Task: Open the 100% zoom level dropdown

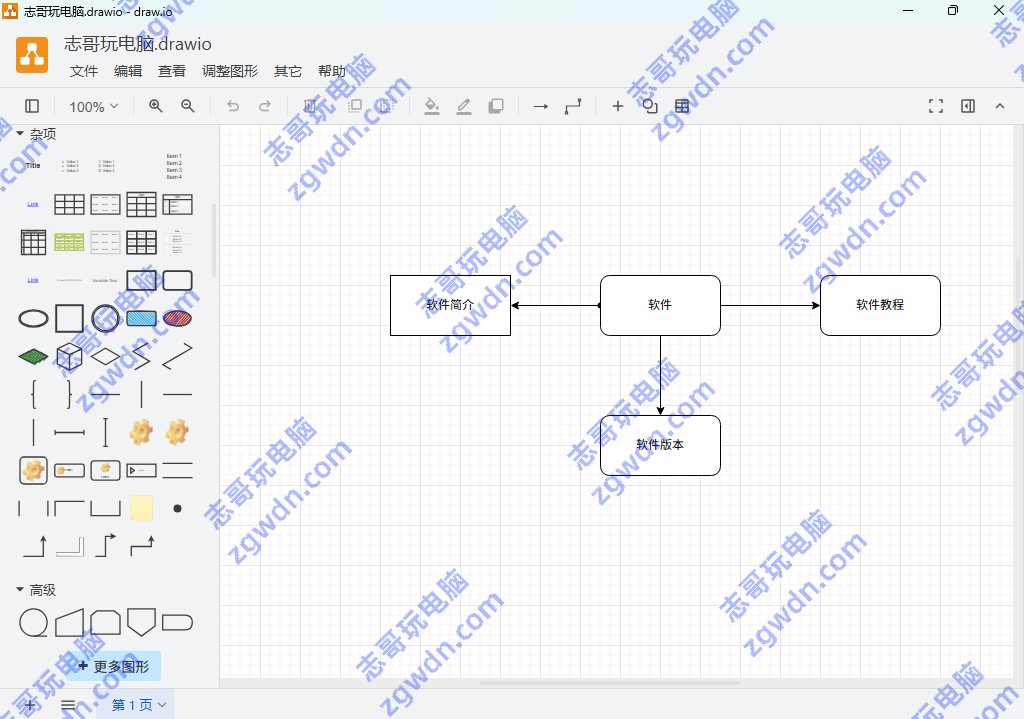Action: (93, 106)
